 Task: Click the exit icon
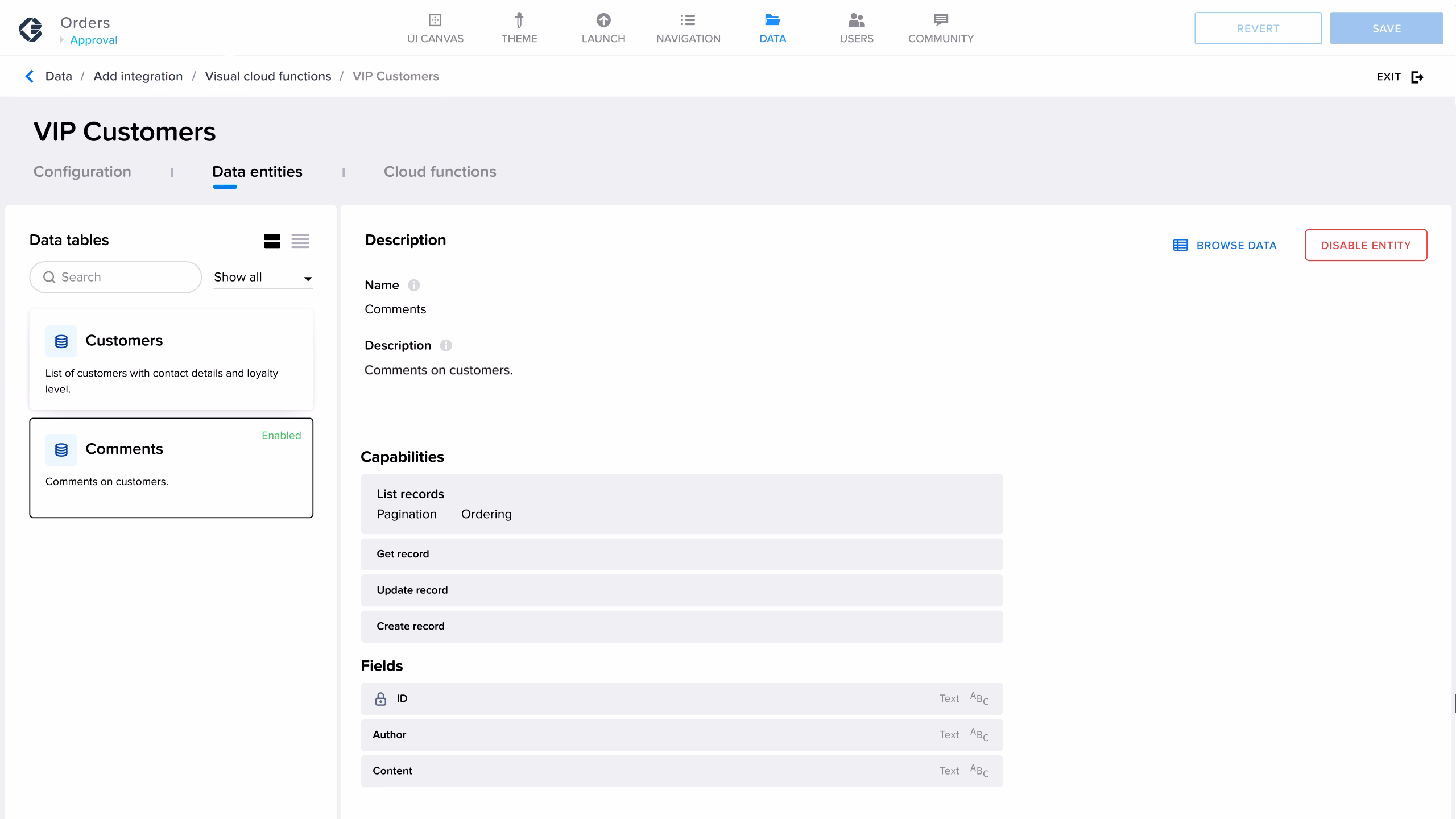(1417, 77)
